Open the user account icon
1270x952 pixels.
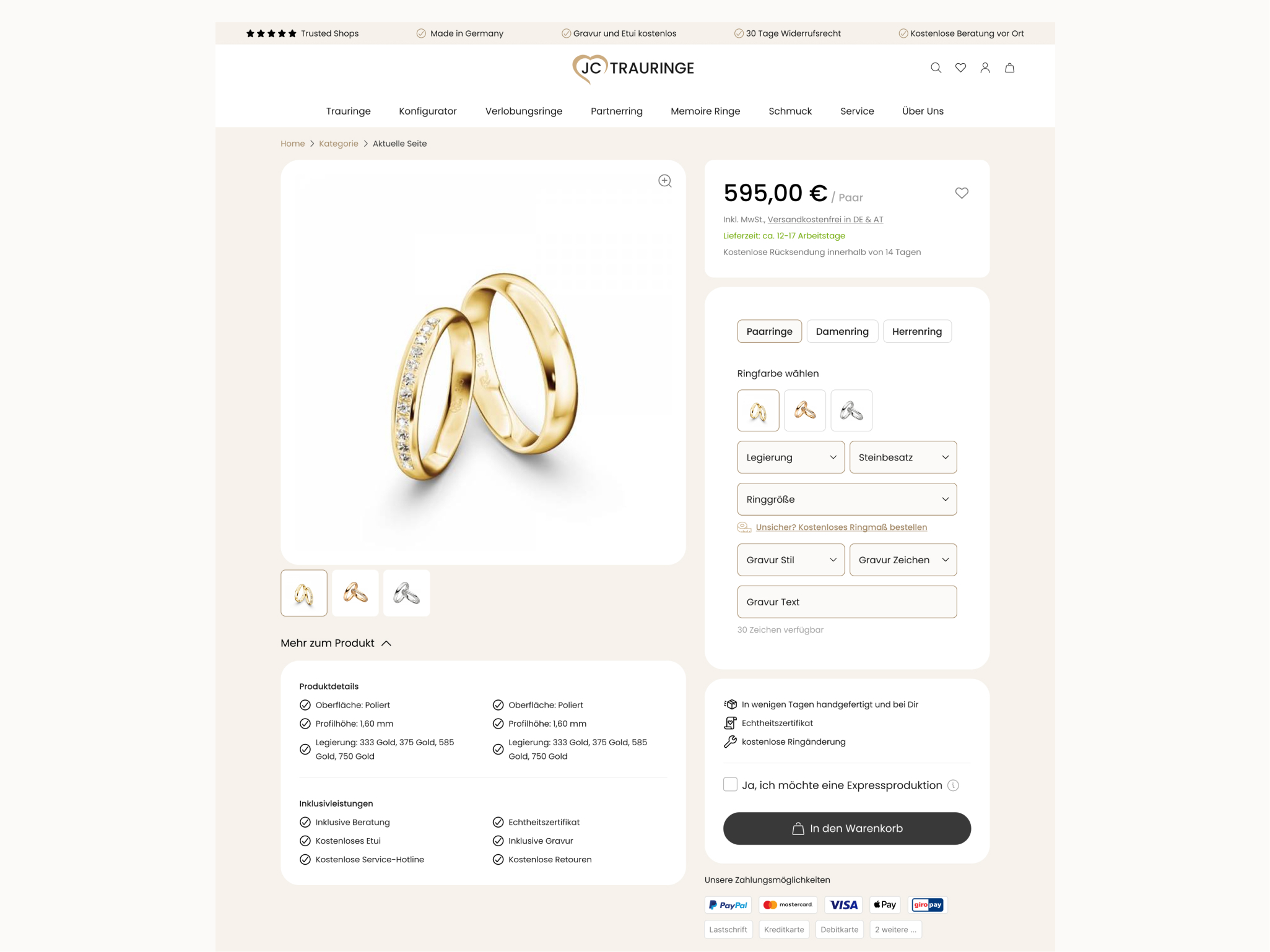(x=985, y=68)
